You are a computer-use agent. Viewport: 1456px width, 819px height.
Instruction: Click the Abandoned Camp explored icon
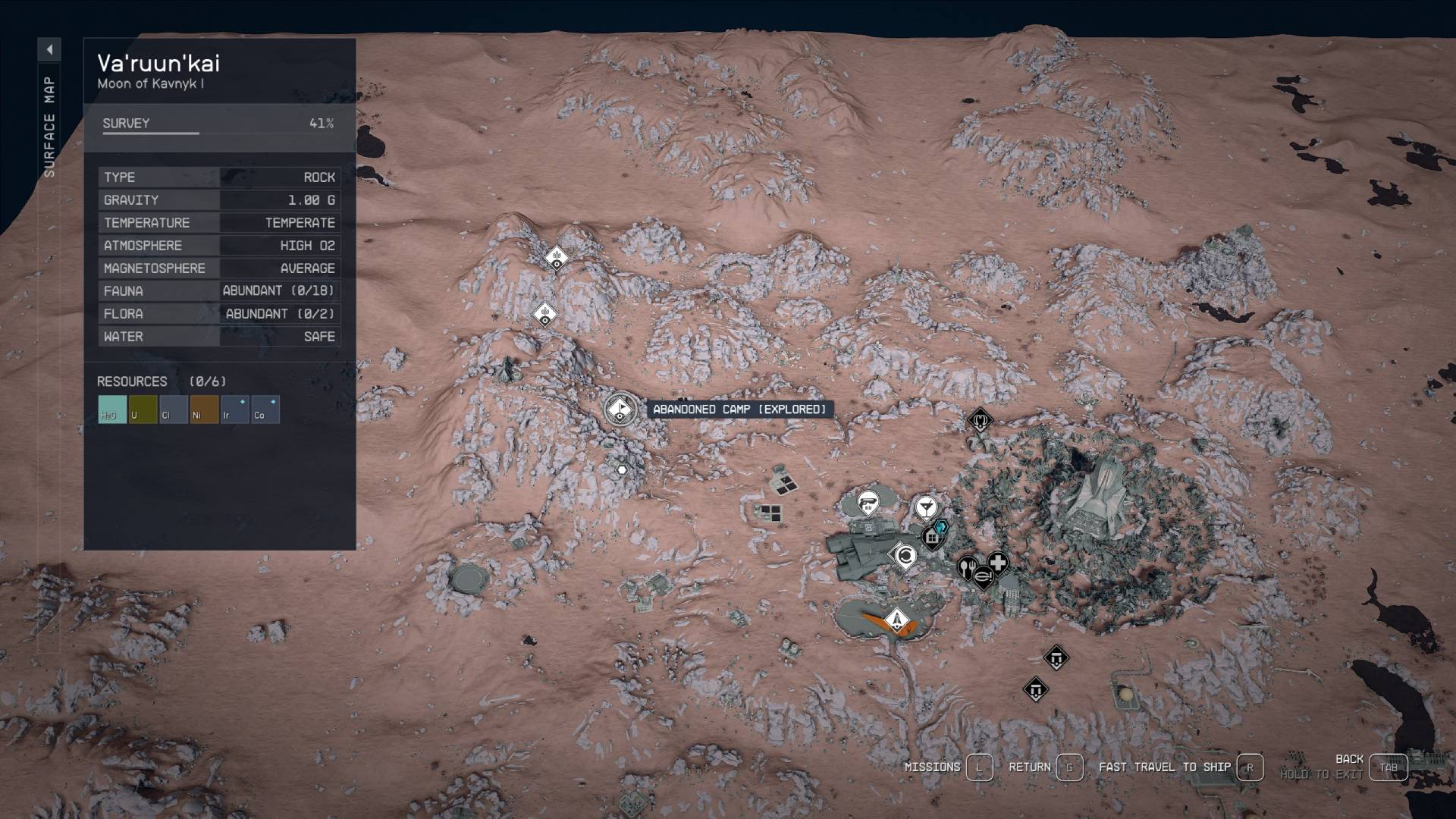(619, 408)
